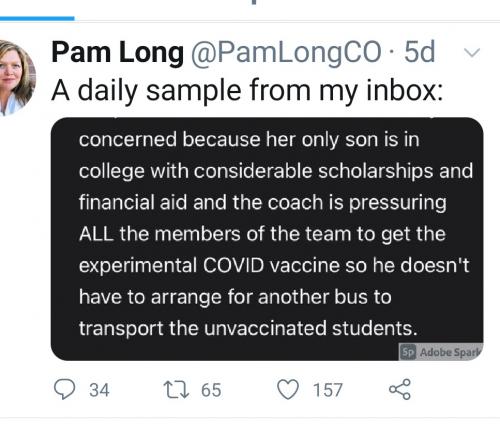Open Pam Long's profile picture
This screenshot has height=429, width=500.
(16, 77)
